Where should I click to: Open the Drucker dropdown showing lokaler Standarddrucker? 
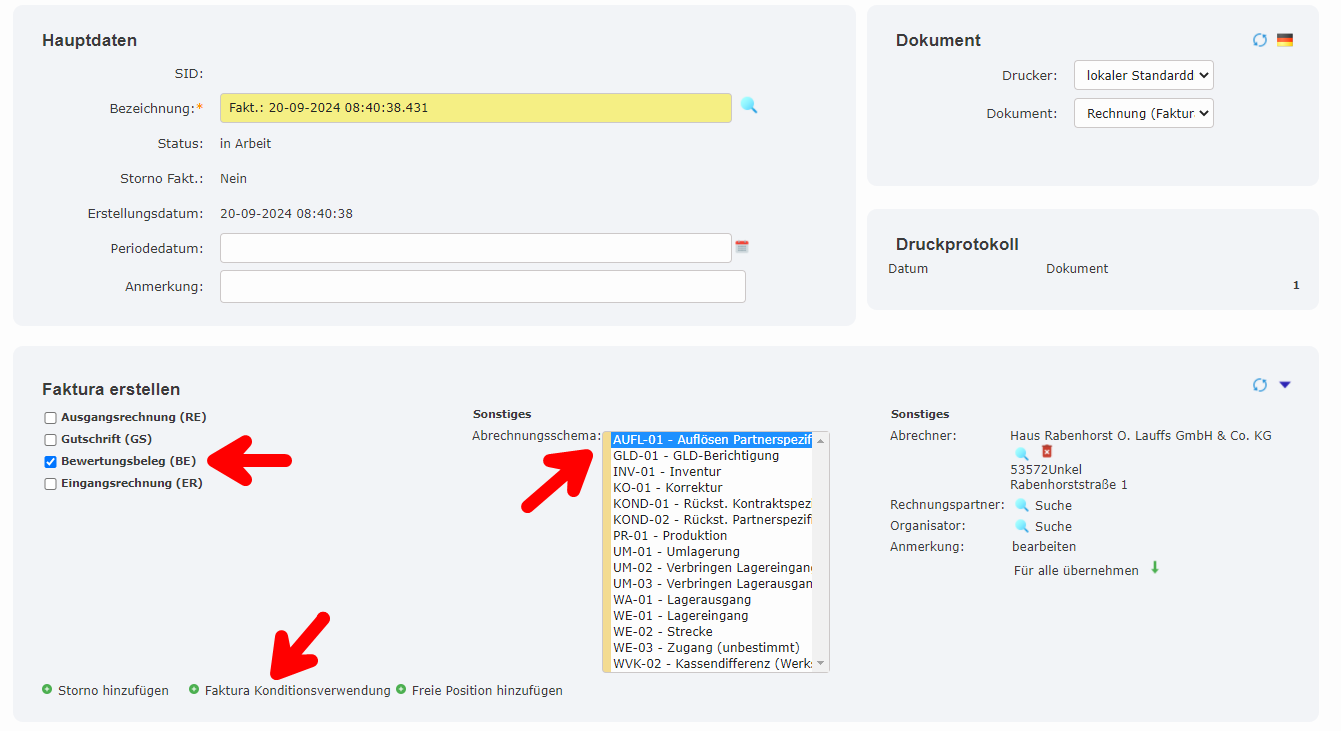click(x=1143, y=74)
